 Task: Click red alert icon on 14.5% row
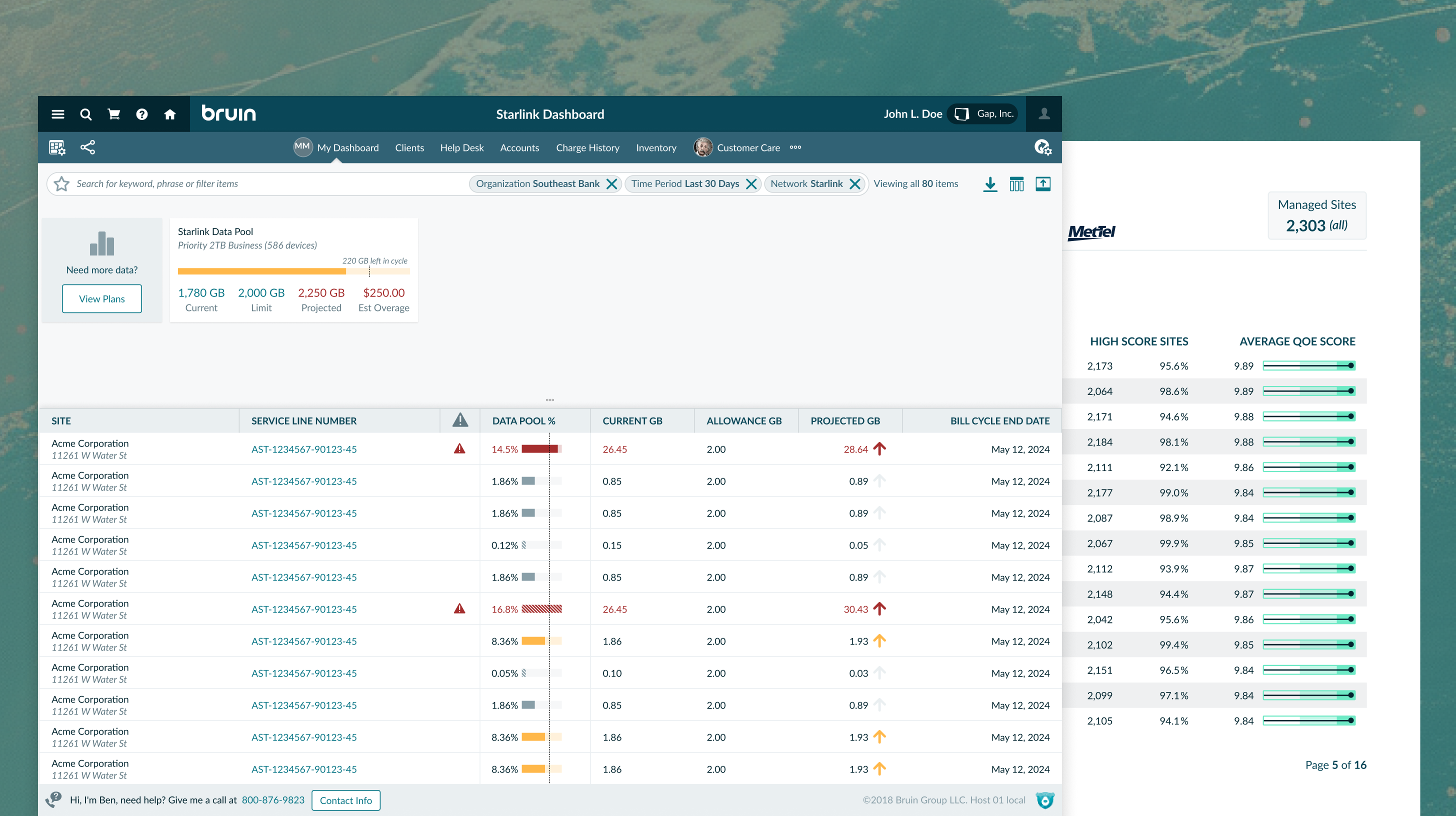(459, 448)
